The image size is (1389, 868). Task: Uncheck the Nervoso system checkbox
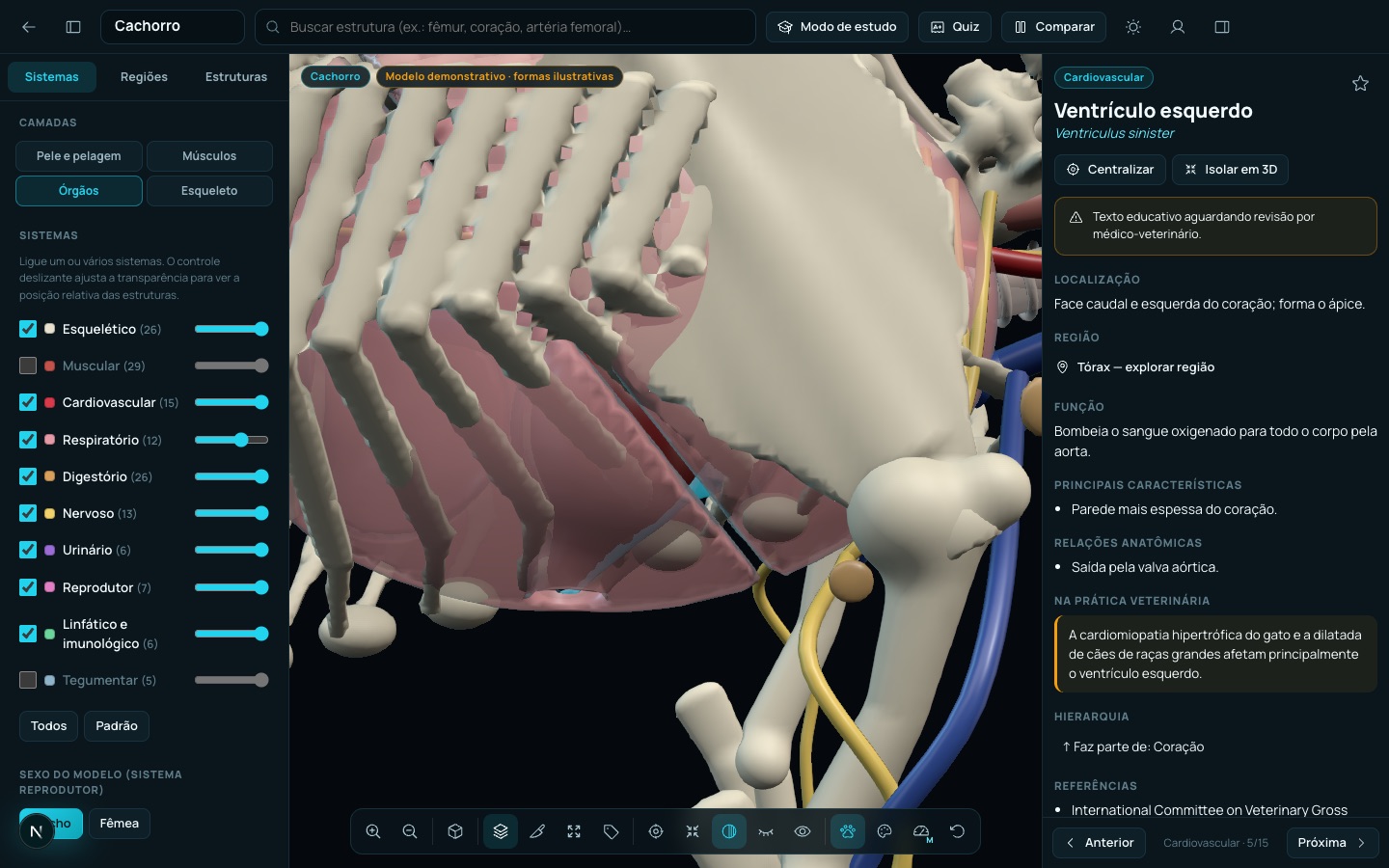click(x=28, y=513)
